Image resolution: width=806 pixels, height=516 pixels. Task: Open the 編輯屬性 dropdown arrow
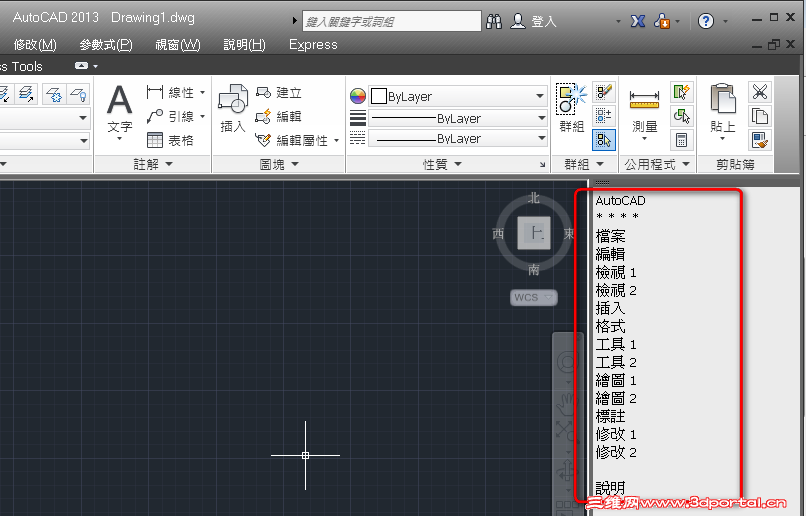pos(337,140)
